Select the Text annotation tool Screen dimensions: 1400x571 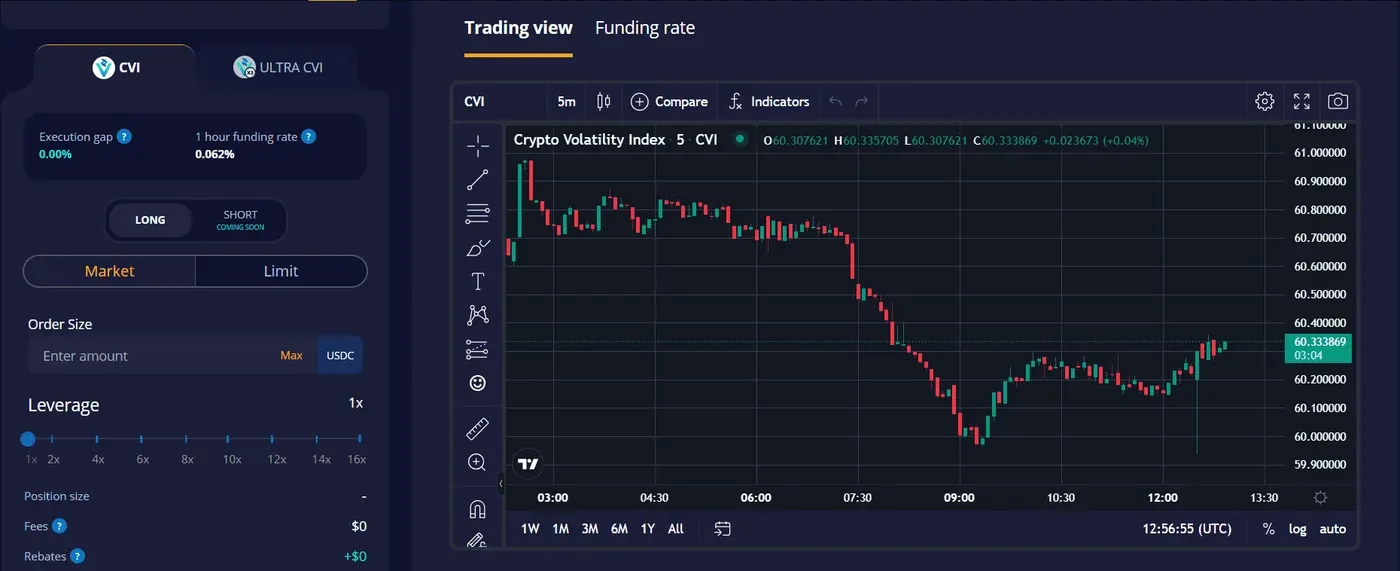(x=478, y=281)
